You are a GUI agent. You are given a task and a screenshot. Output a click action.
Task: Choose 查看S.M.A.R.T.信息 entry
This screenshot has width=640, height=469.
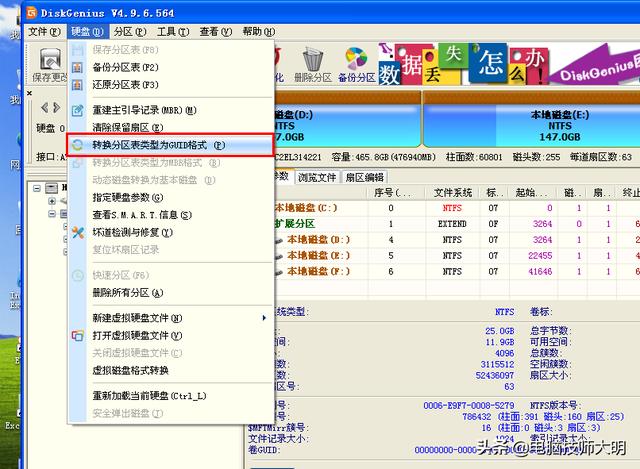pos(171,215)
